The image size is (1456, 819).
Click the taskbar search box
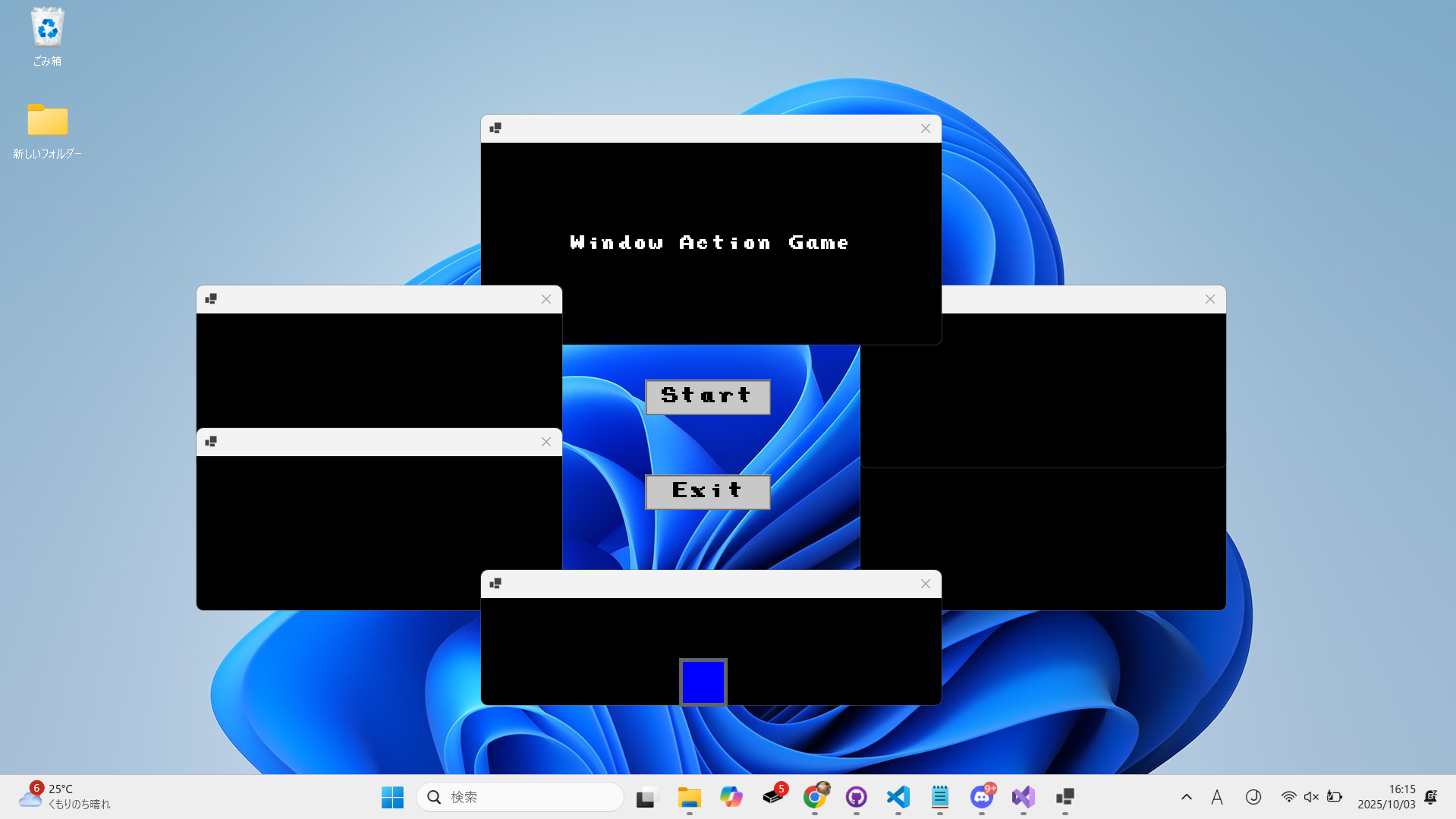tap(520, 797)
